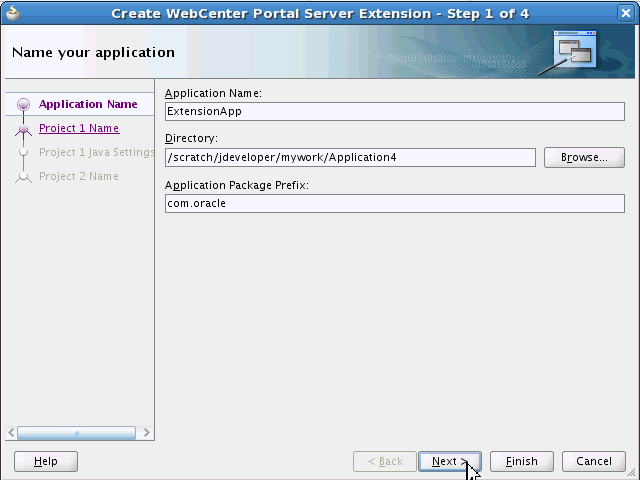
Task: Click the Project 1 Java Settings step
Action: click(97, 152)
